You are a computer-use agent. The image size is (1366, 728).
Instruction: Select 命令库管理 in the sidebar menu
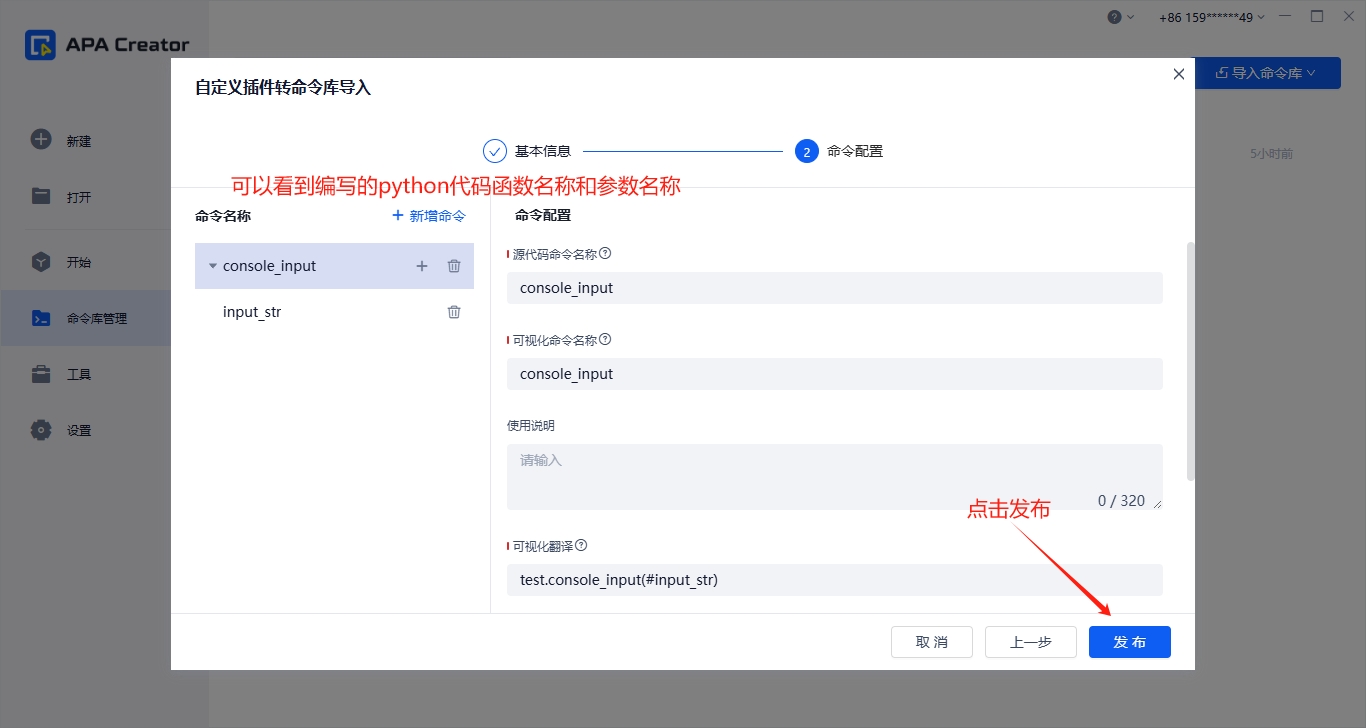coord(85,318)
